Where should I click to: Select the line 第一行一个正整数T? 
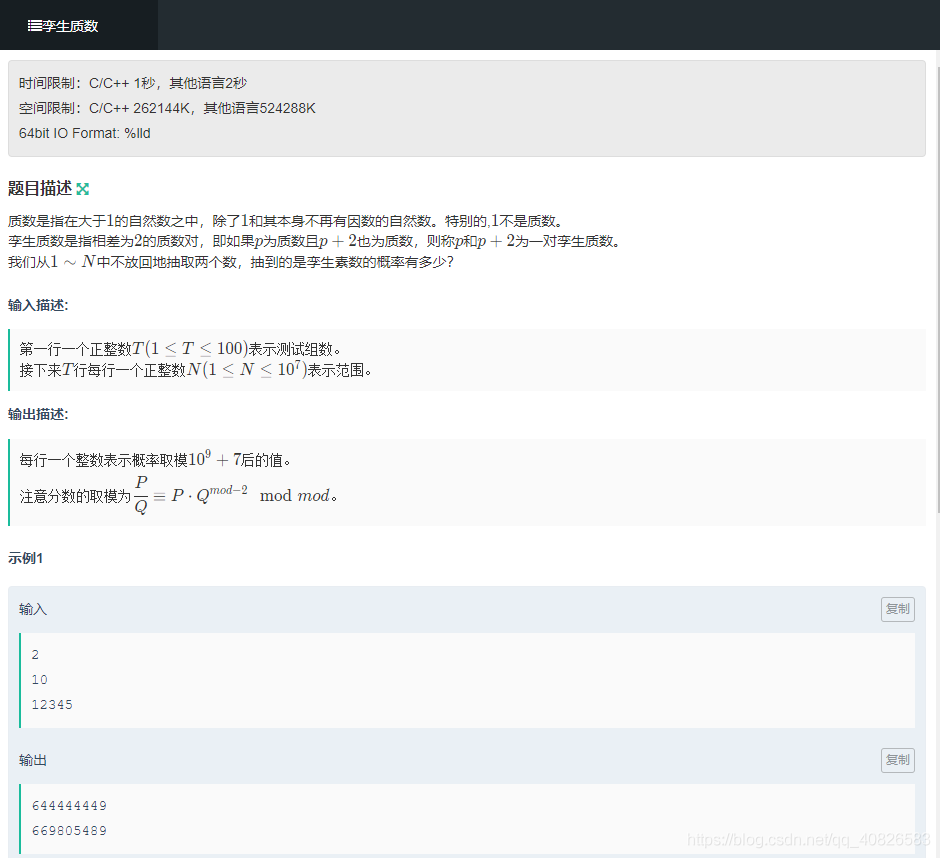click(180, 348)
